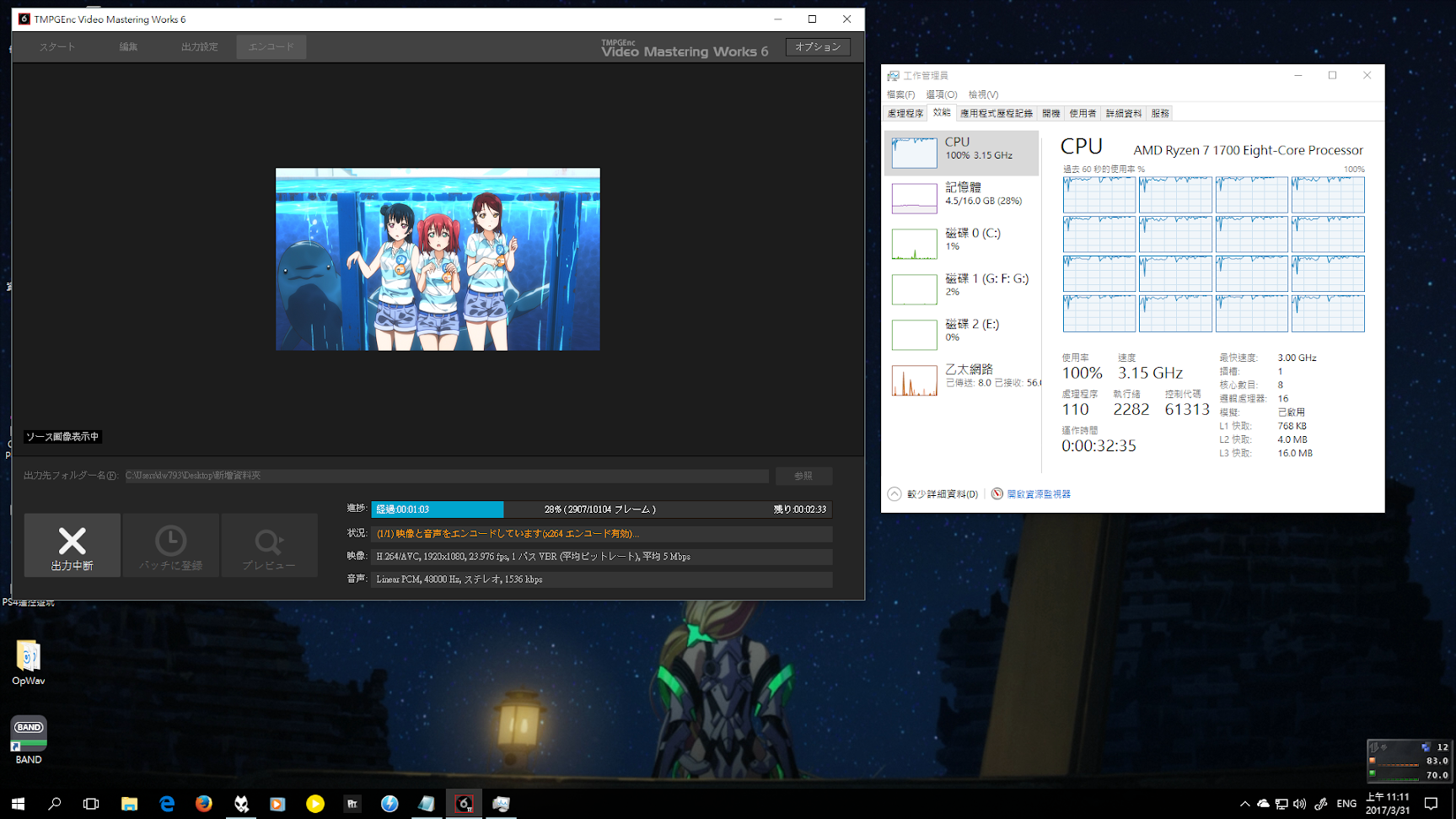Switch to the 處理程序 tab

[x=905, y=113]
